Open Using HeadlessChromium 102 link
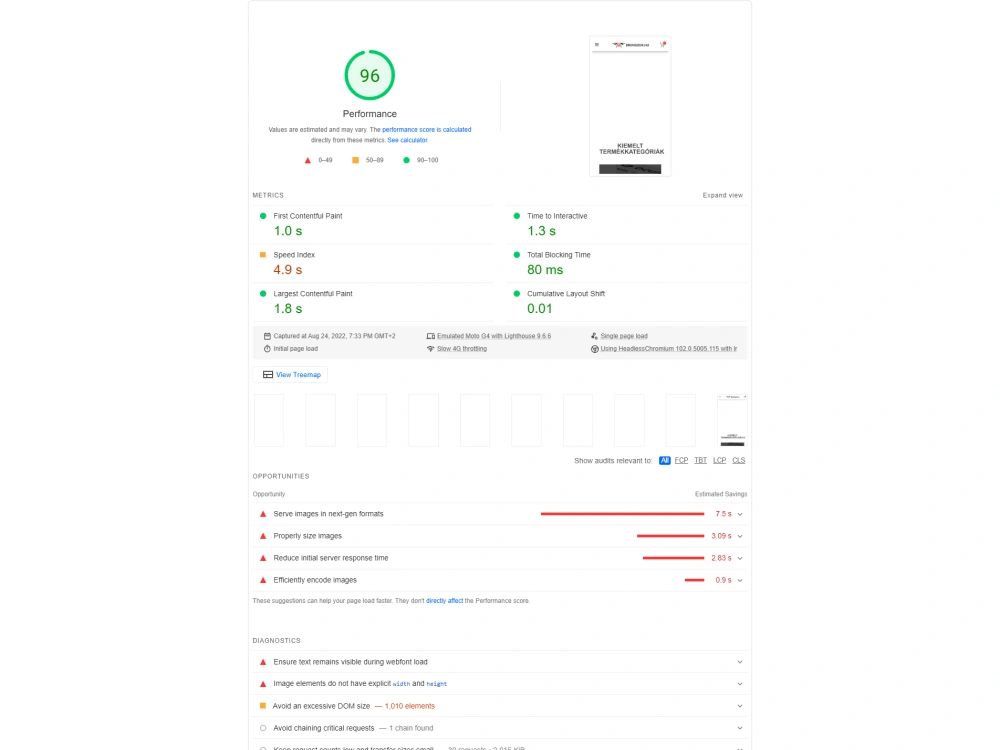 tap(668, 349)
